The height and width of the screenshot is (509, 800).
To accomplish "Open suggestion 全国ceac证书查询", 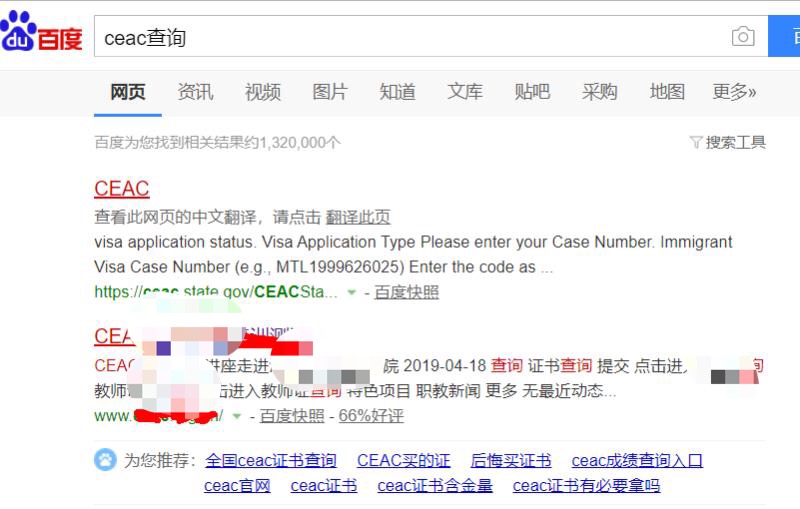I will coord(271,460).
